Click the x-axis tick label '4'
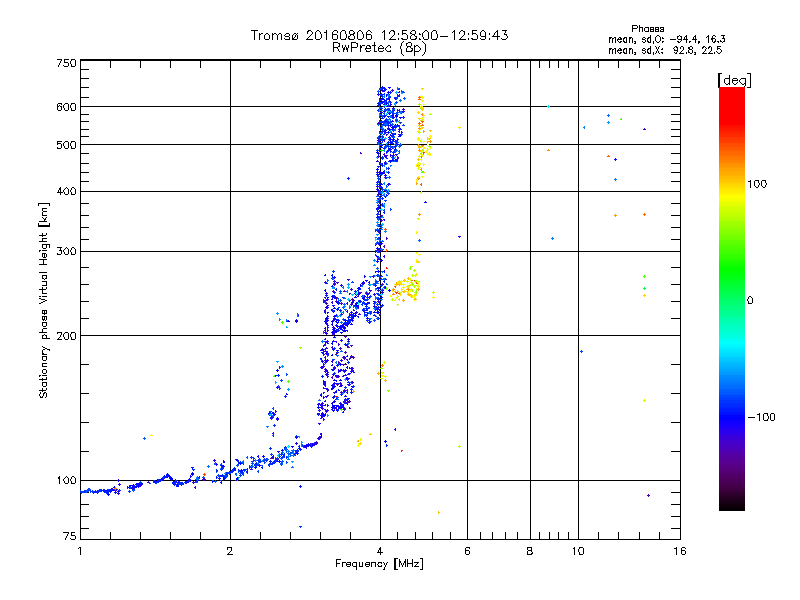The height and width of the screenshot is (600, 800). coord(380,551)
